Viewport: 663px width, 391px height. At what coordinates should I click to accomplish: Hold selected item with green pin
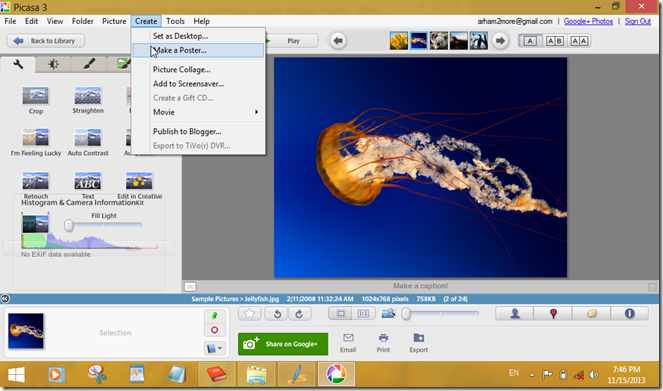point(214,316)
